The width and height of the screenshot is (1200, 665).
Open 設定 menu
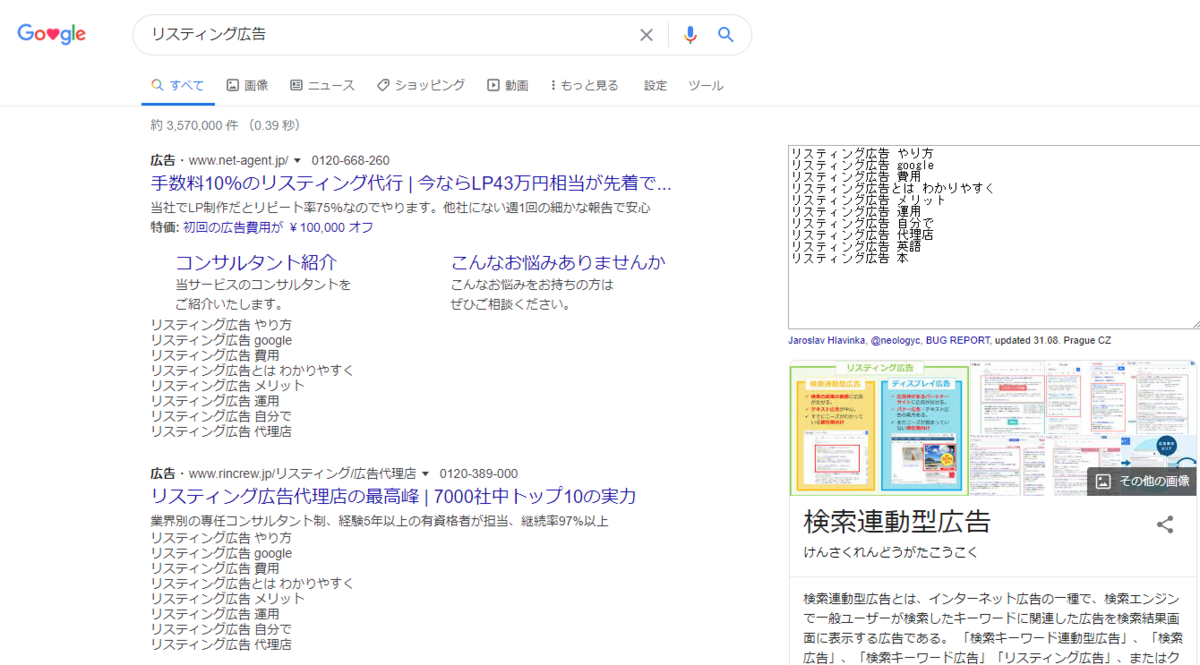pyautogui.click(x=655, y=85)
